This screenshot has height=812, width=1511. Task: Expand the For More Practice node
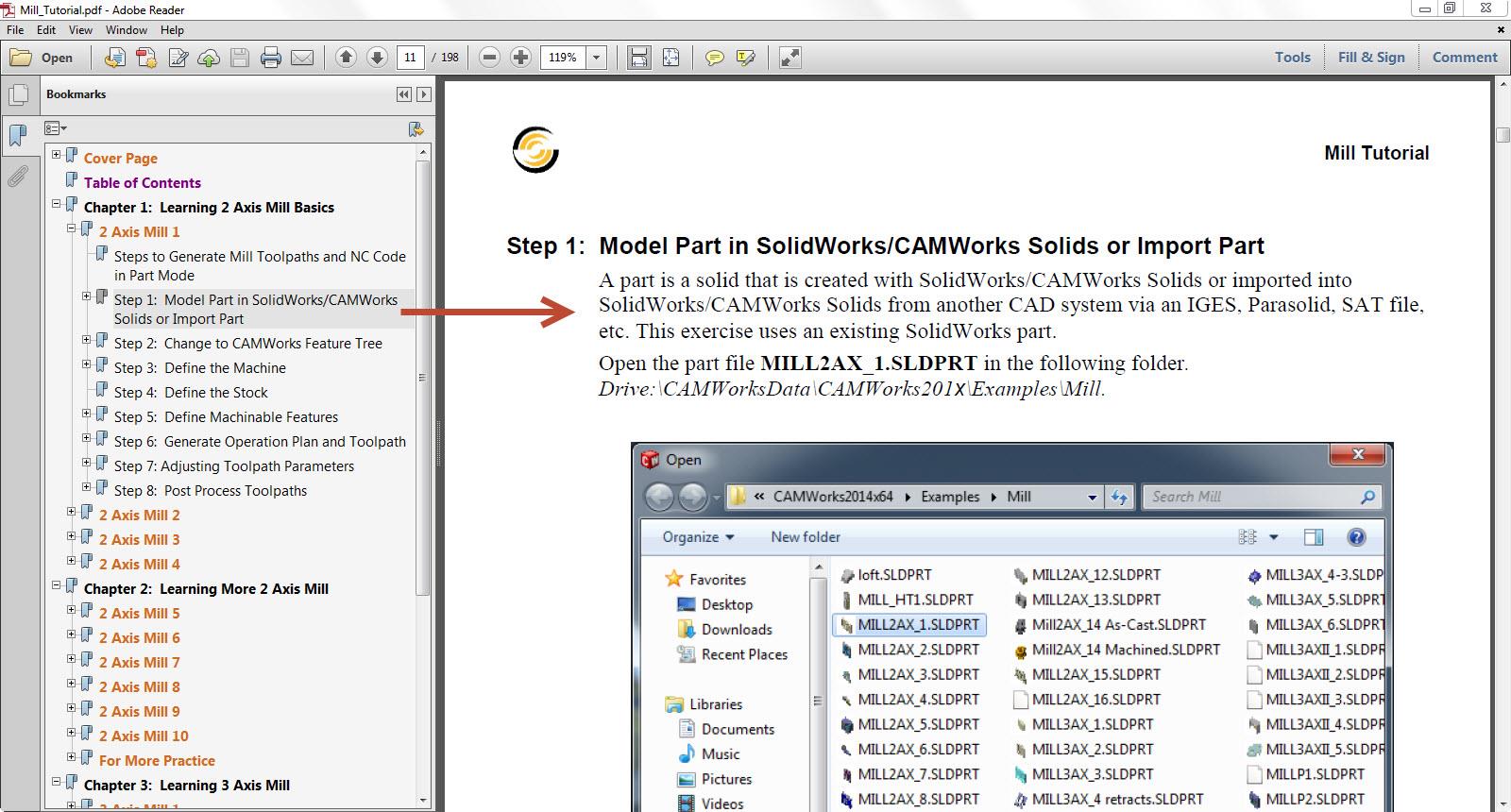72,756
